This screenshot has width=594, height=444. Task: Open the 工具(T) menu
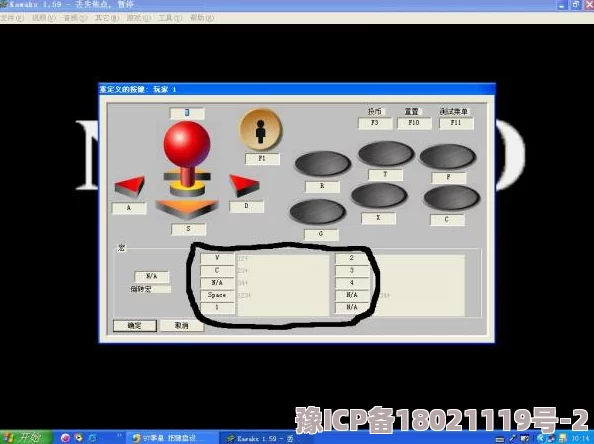pos(170,18)
